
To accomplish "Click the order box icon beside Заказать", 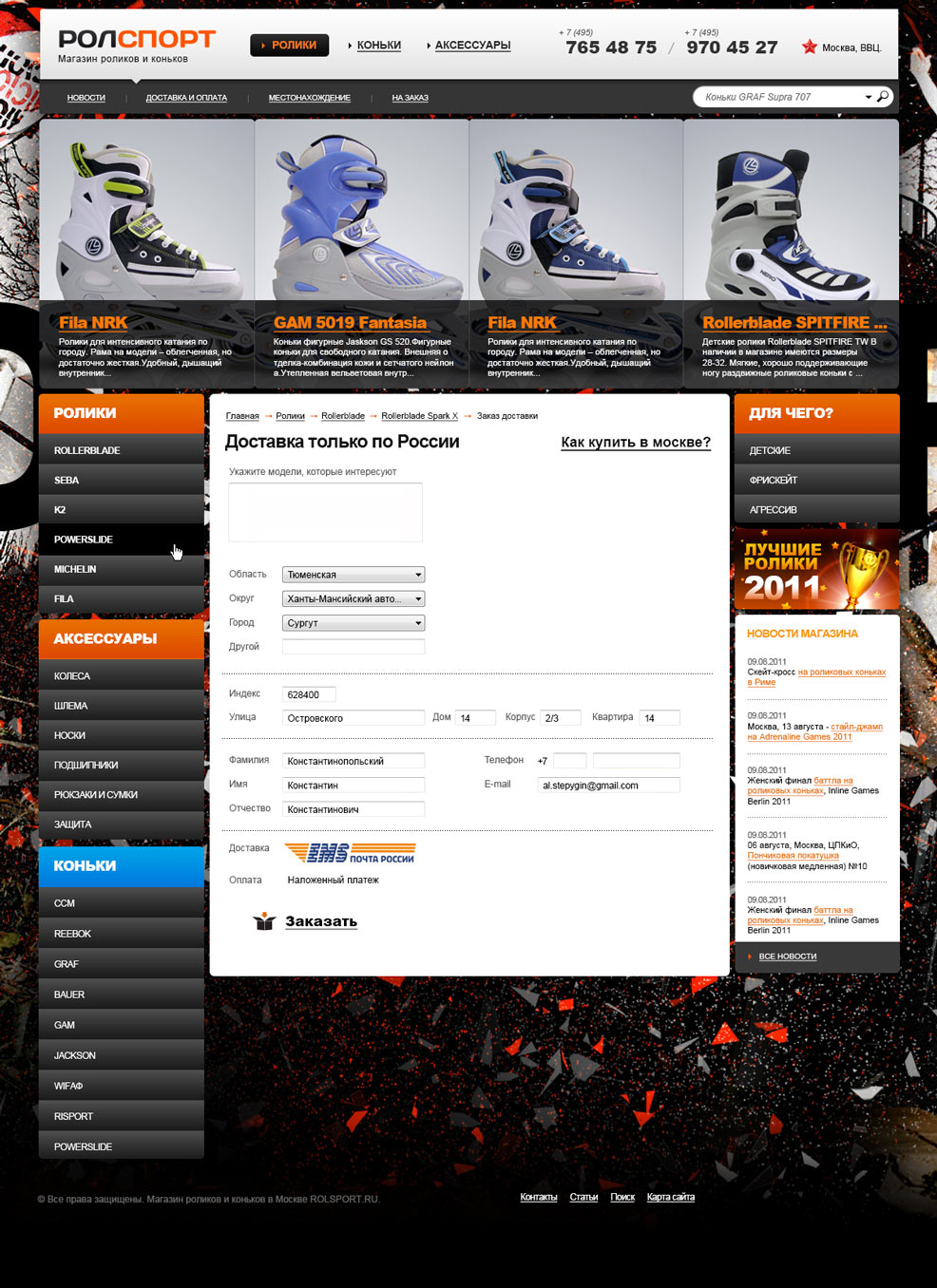I will pos(264,921).
